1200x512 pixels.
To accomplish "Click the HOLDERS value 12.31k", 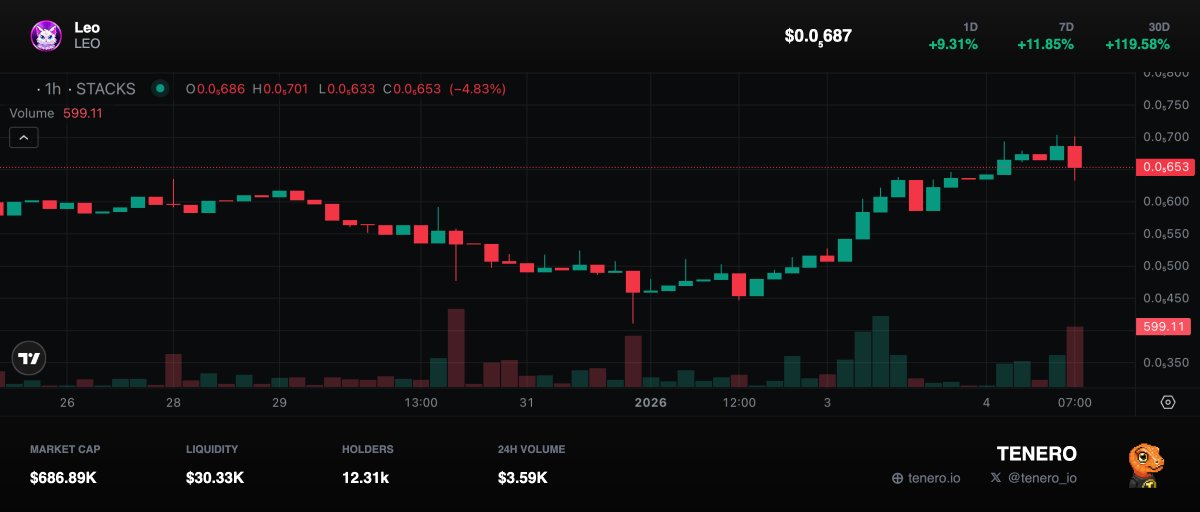I will pyautogui.click(x=365, y=478).
